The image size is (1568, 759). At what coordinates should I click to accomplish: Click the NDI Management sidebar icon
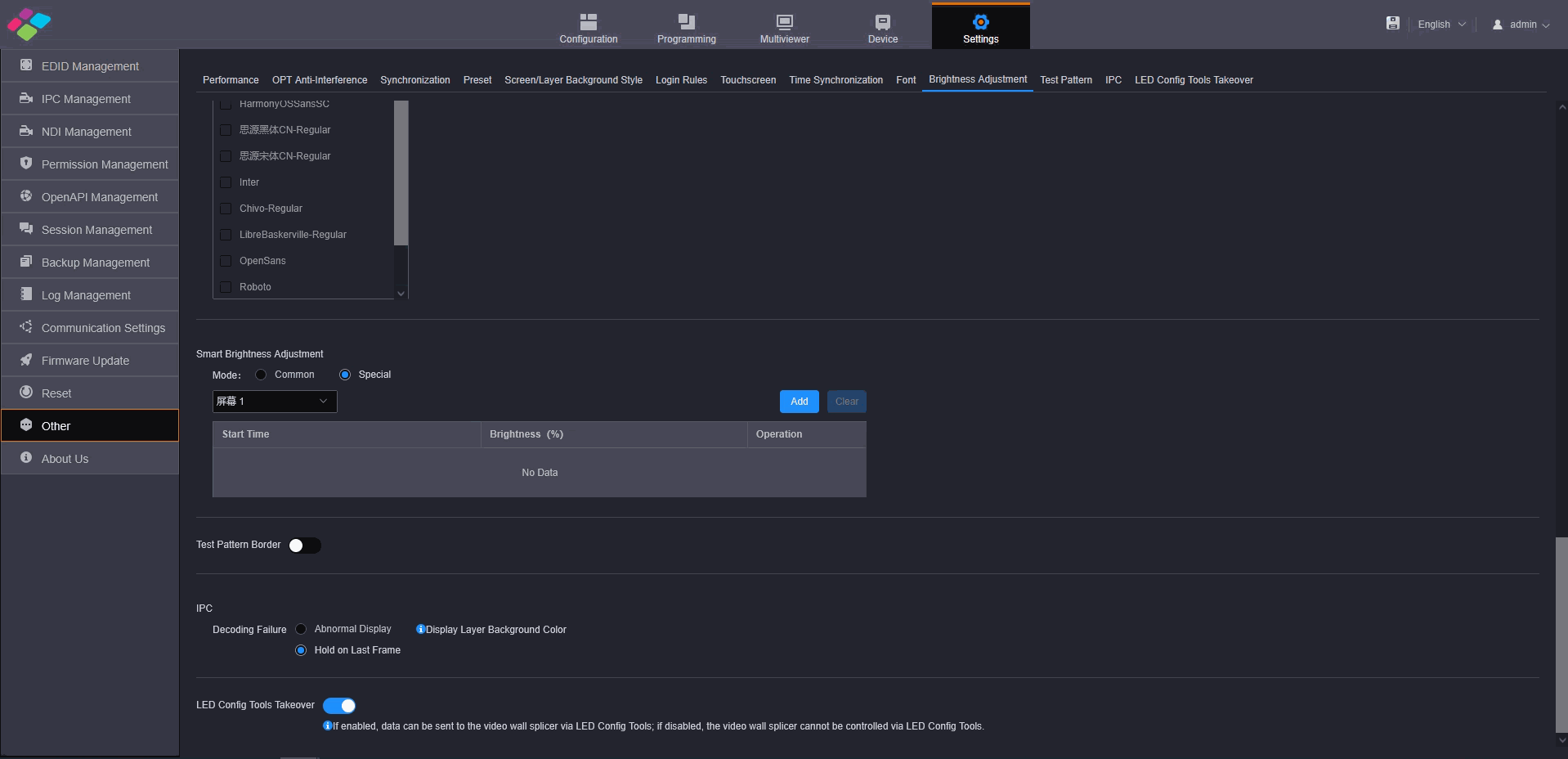click(26, 131)
